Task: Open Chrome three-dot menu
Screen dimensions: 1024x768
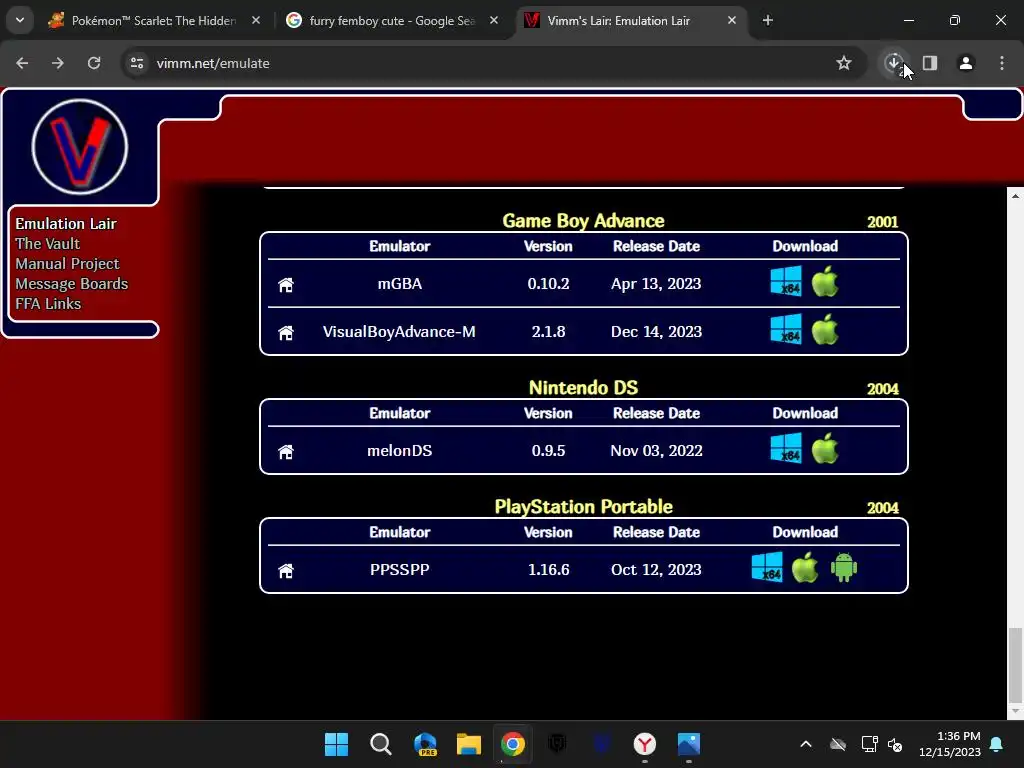Action: tap(1002, 63)
